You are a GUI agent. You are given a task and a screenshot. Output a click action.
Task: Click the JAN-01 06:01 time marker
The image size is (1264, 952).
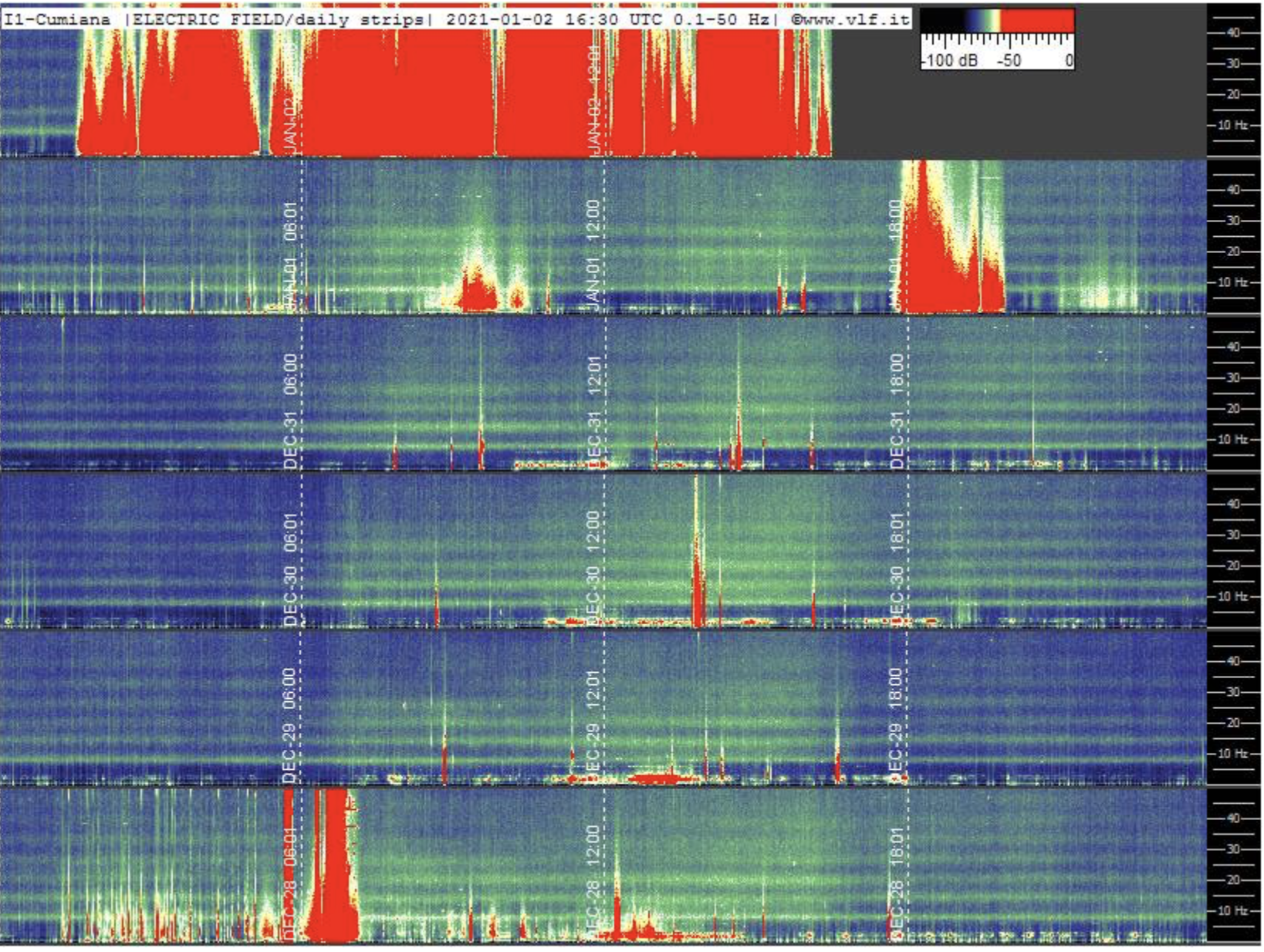(x=291, y=255)
